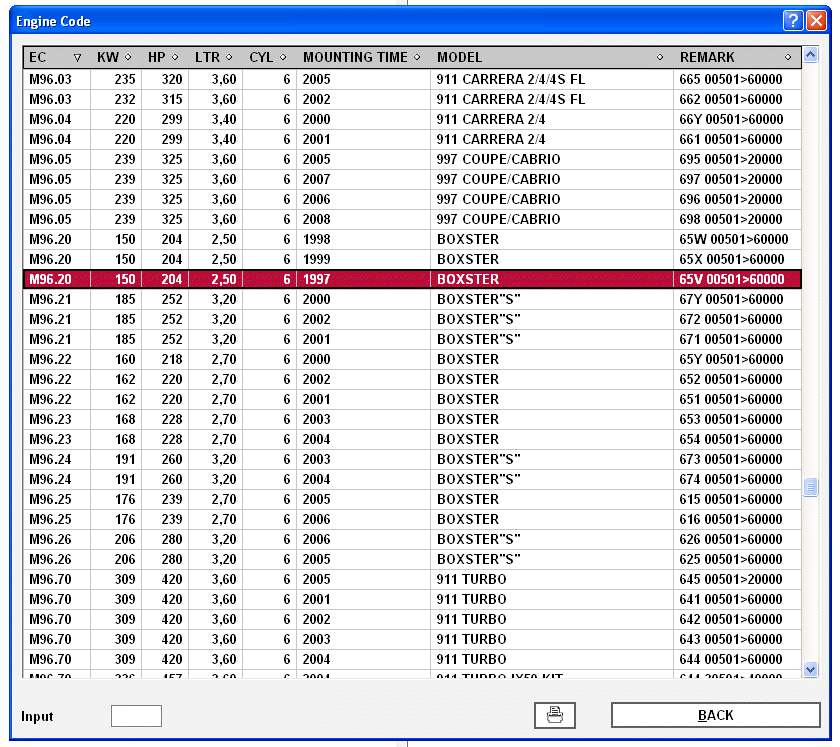840x747 pixels.
Task: Click the printer icon button
Action: (555, 715)
